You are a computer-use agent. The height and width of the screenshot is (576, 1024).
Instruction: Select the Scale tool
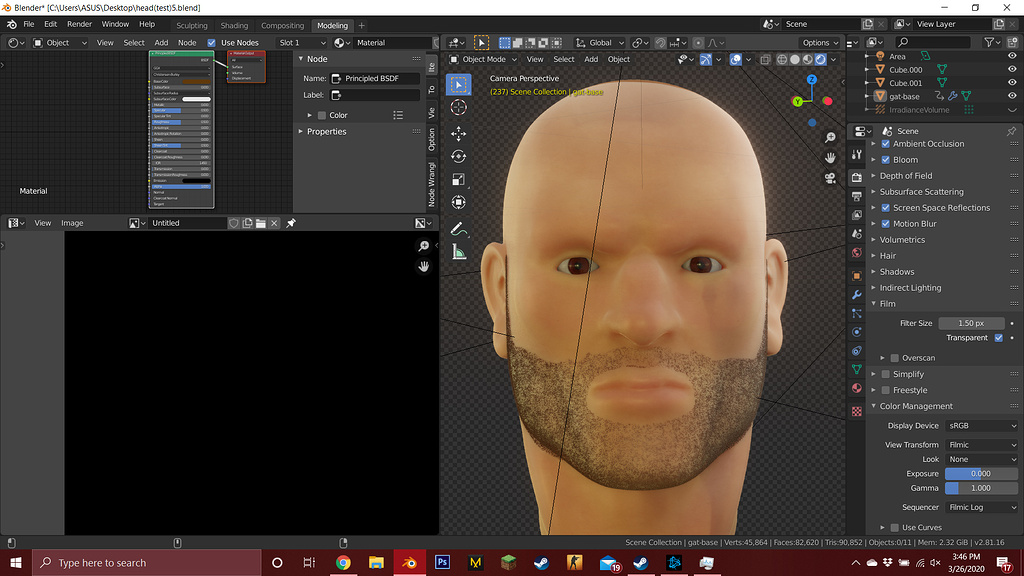[458, 179]
